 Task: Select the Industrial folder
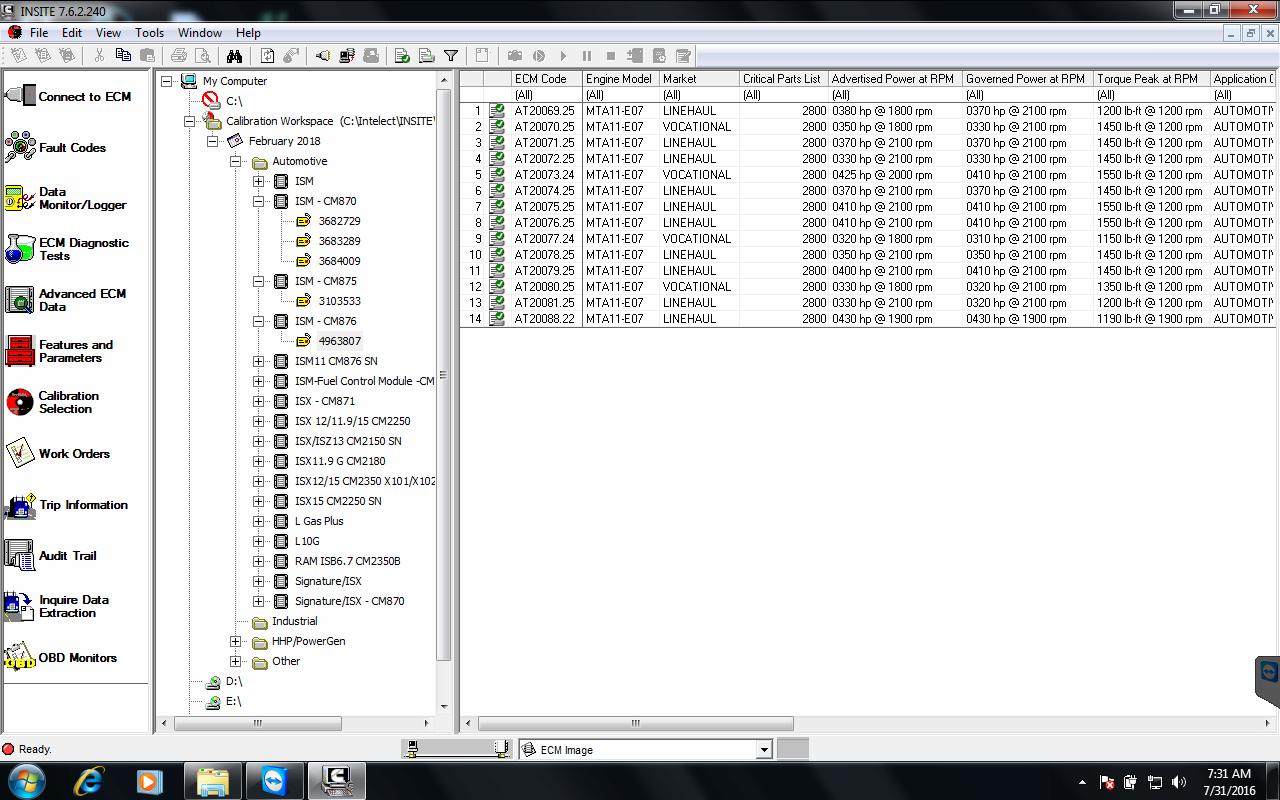294,621
